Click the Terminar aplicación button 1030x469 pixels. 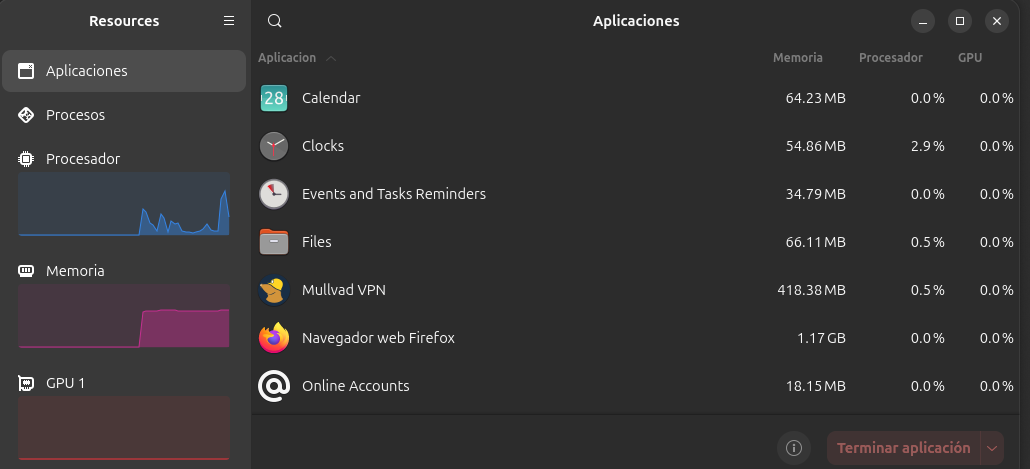pyautogui.click(x=903, y=448)
